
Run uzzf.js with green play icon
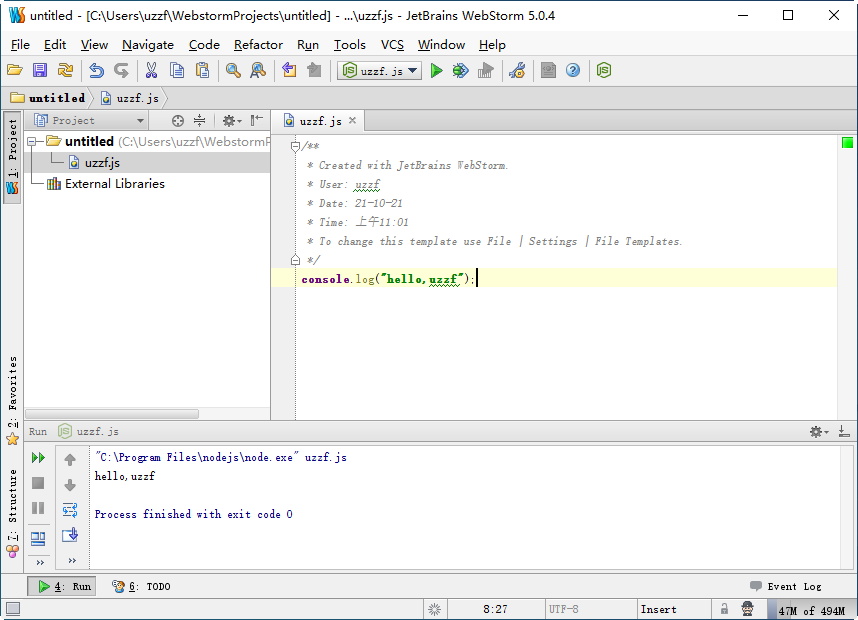click(x=436, y=71)
